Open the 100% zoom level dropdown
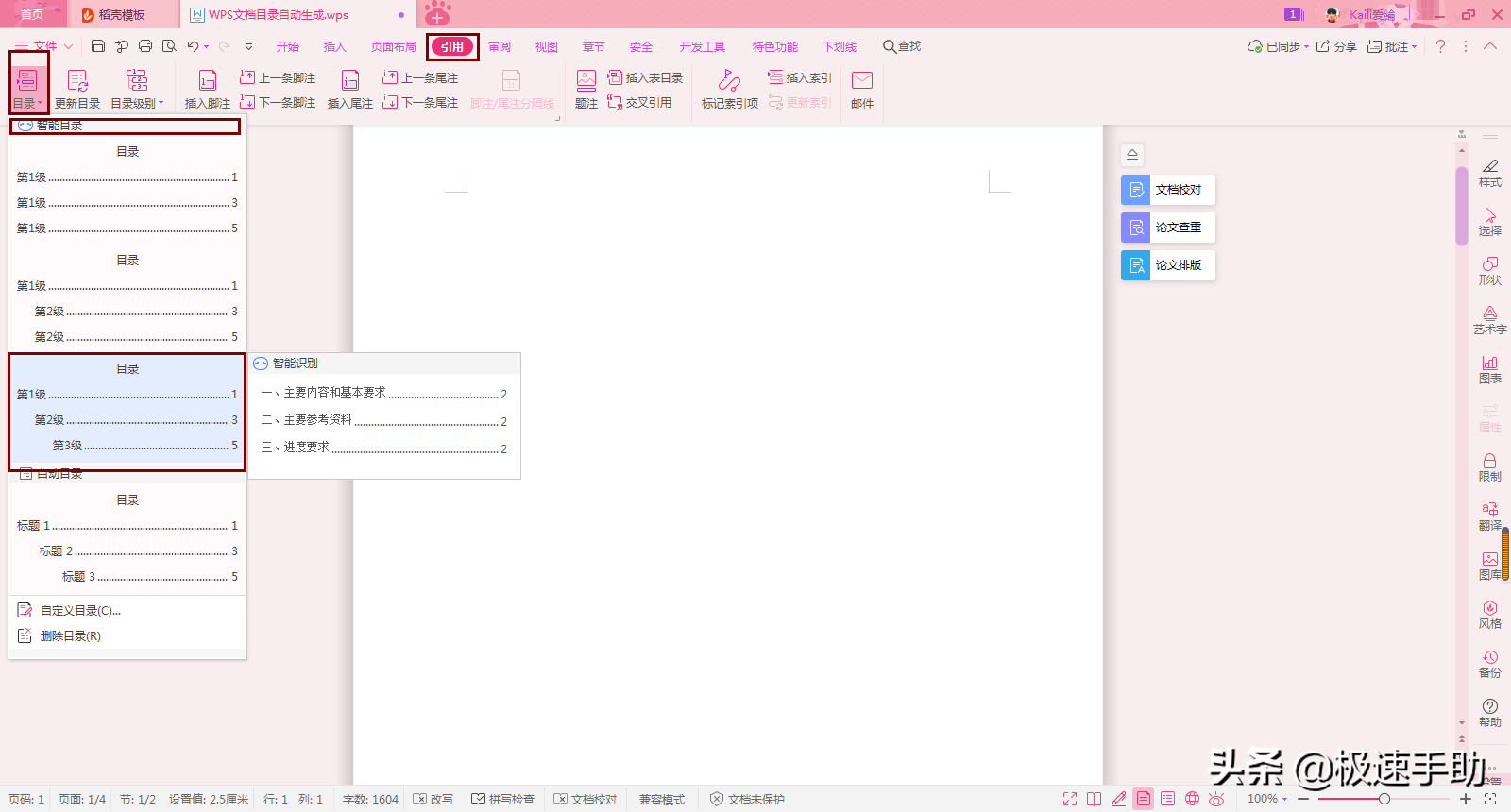This screenshot has height=812, width=1511. tap(1268, 799)
